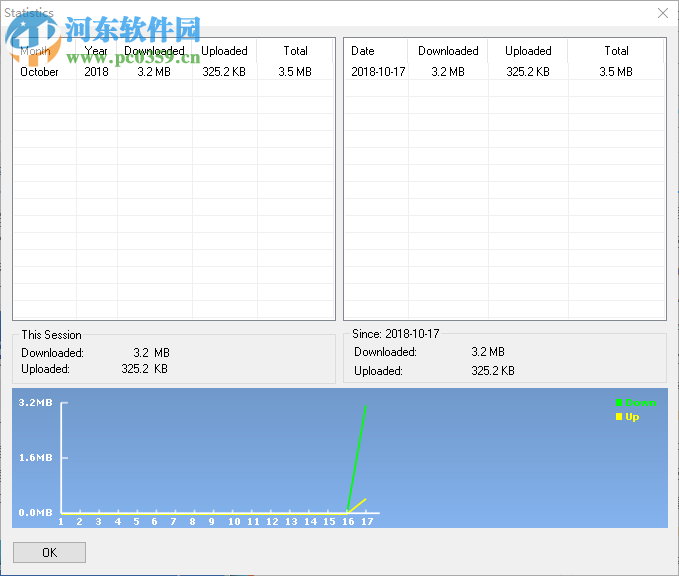
Task: Sort monthly table by Year column
Action: pos(96,51)
